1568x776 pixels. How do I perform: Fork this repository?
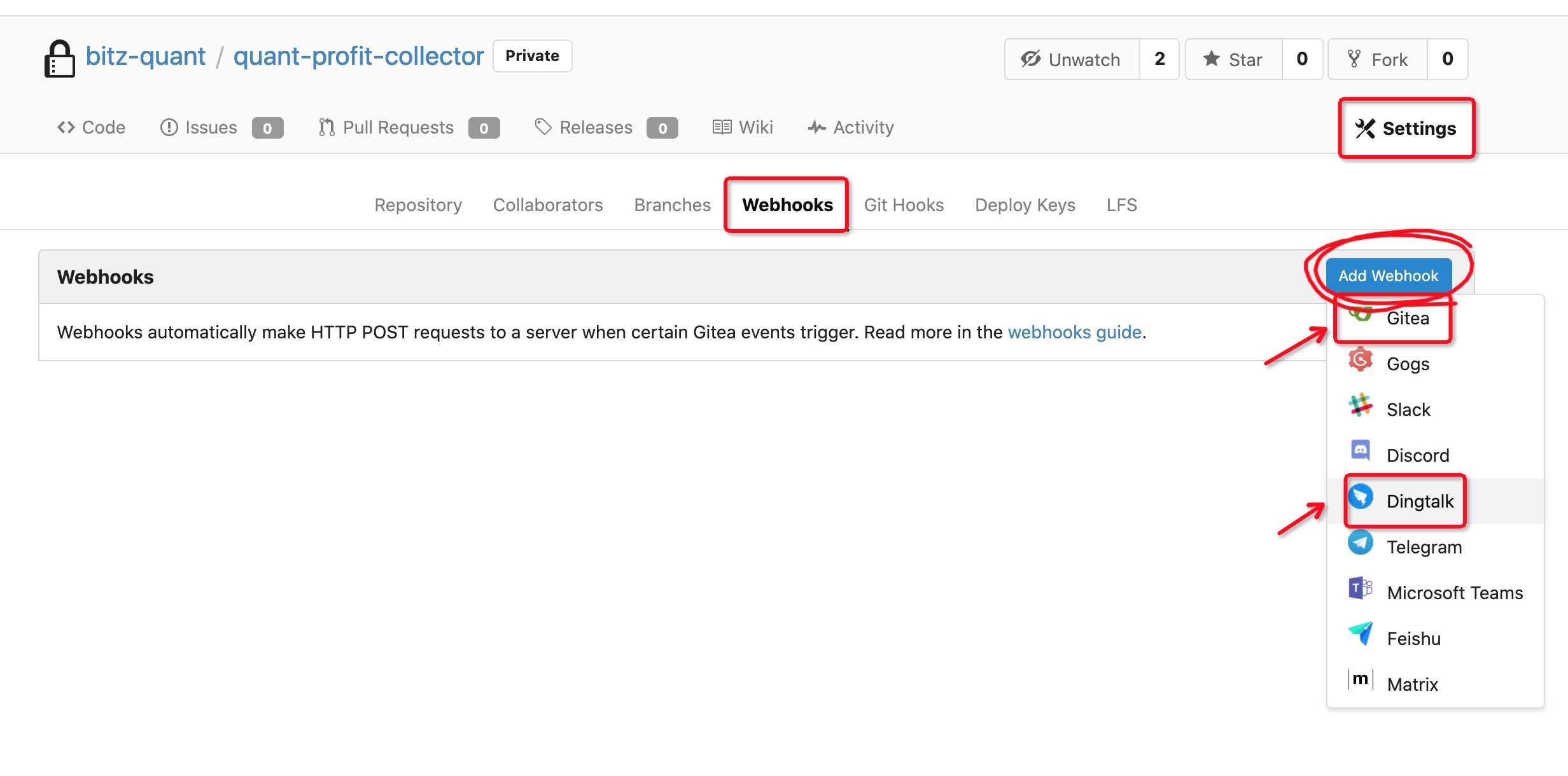tap(1378, 59)
